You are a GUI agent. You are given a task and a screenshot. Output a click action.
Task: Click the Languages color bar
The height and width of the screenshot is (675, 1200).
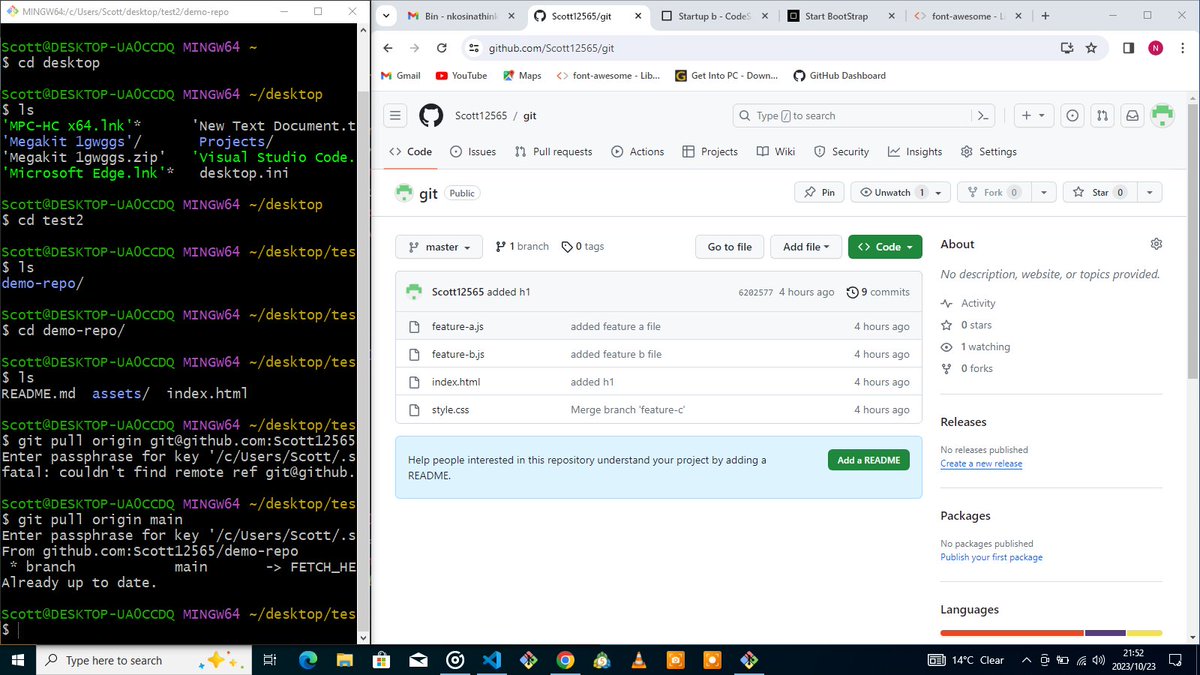coord(1051,633)
